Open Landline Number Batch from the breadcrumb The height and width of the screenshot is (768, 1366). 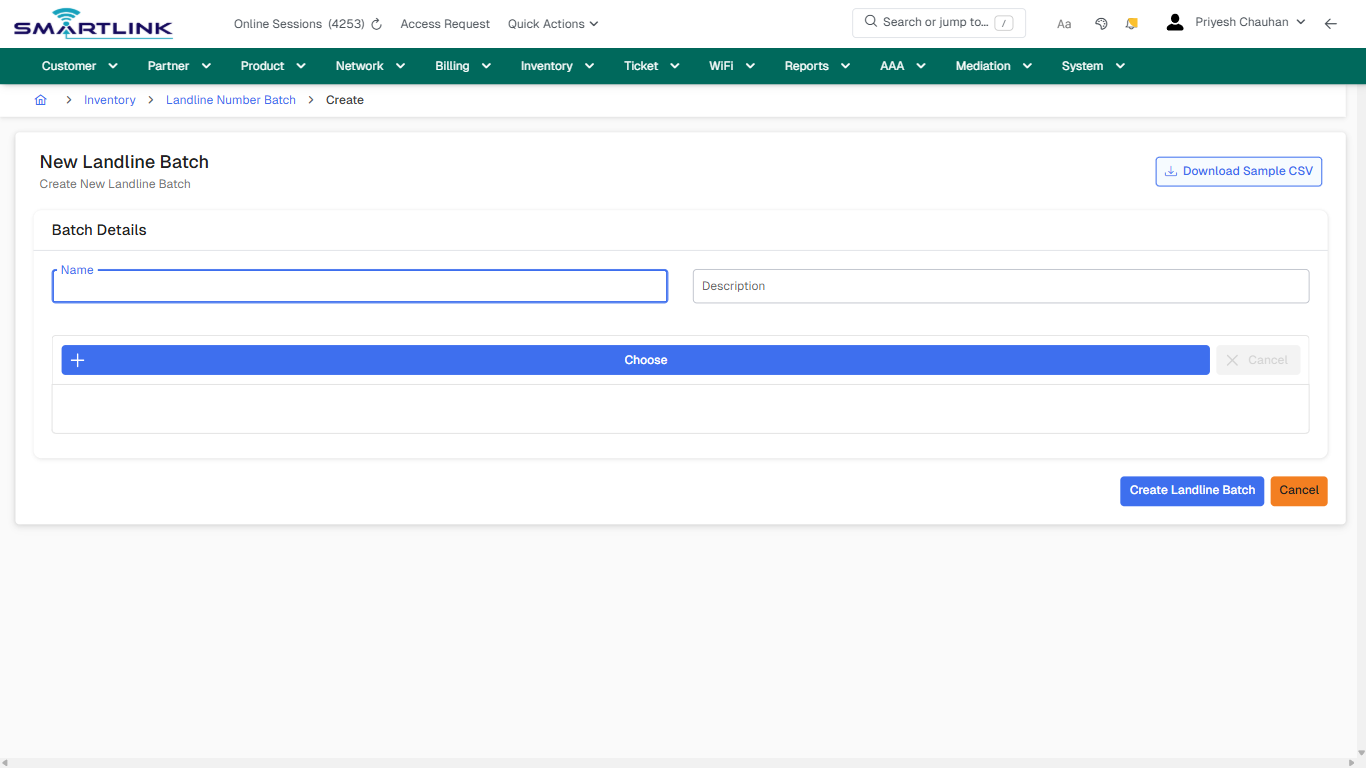click(230, 100)
